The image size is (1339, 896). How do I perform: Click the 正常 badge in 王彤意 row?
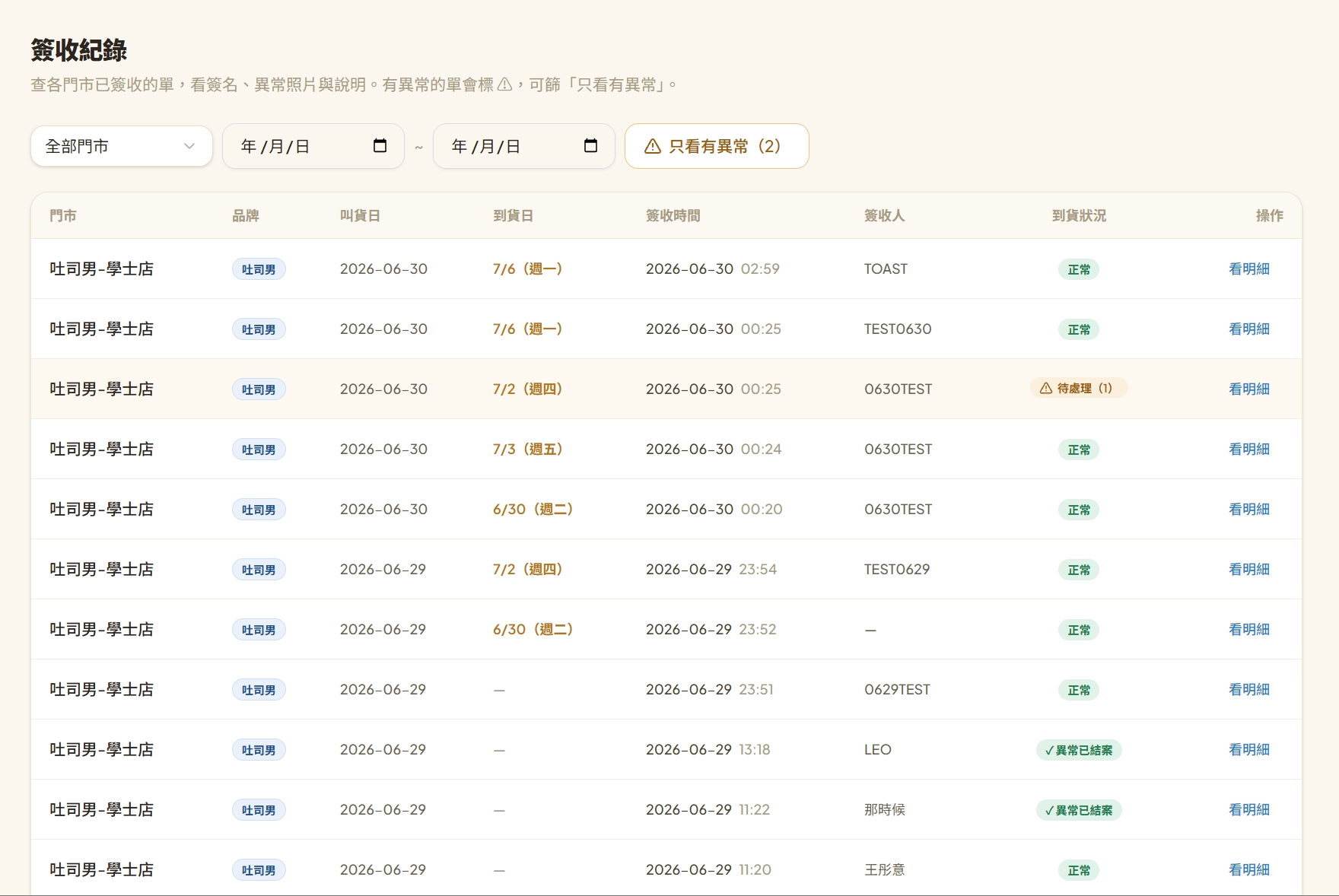[x=1079, y=870]
